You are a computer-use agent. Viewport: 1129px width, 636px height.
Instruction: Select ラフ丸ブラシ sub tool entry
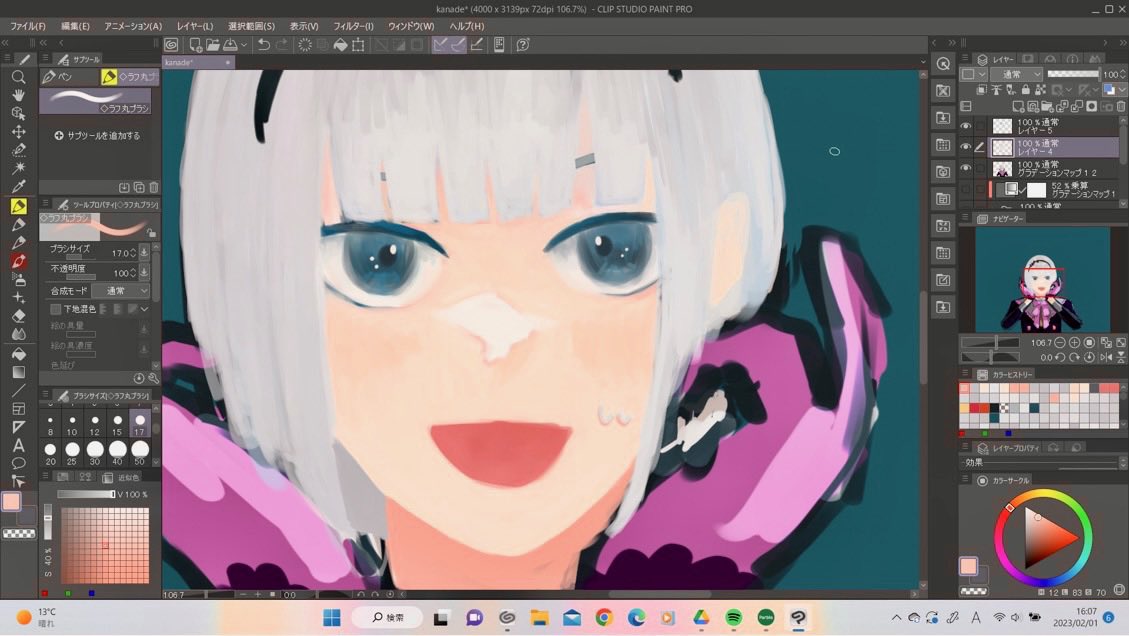[x=95, y=101]
